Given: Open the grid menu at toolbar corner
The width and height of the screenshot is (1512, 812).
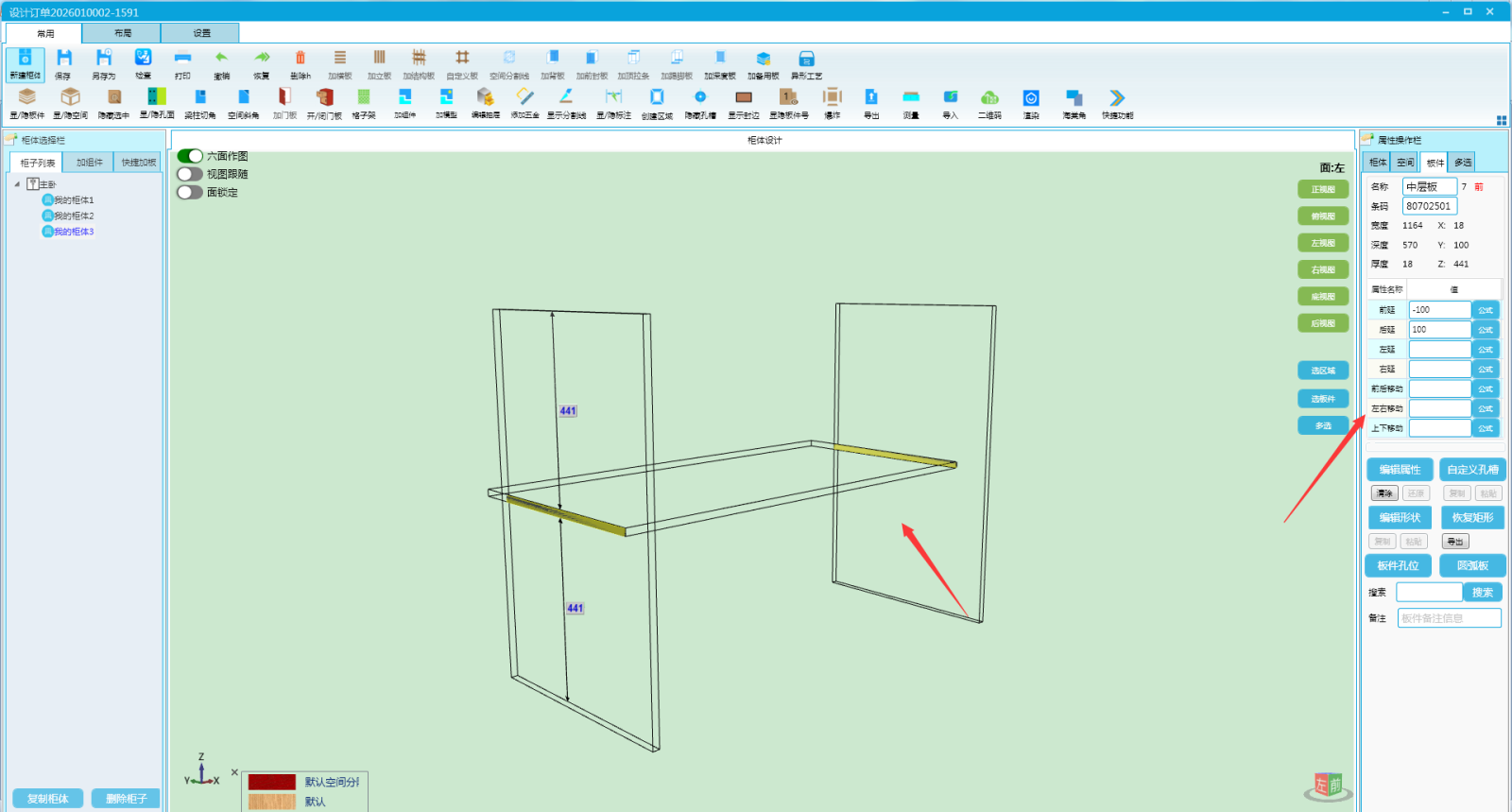Looking at the screenshot, I should (1502, 120).
